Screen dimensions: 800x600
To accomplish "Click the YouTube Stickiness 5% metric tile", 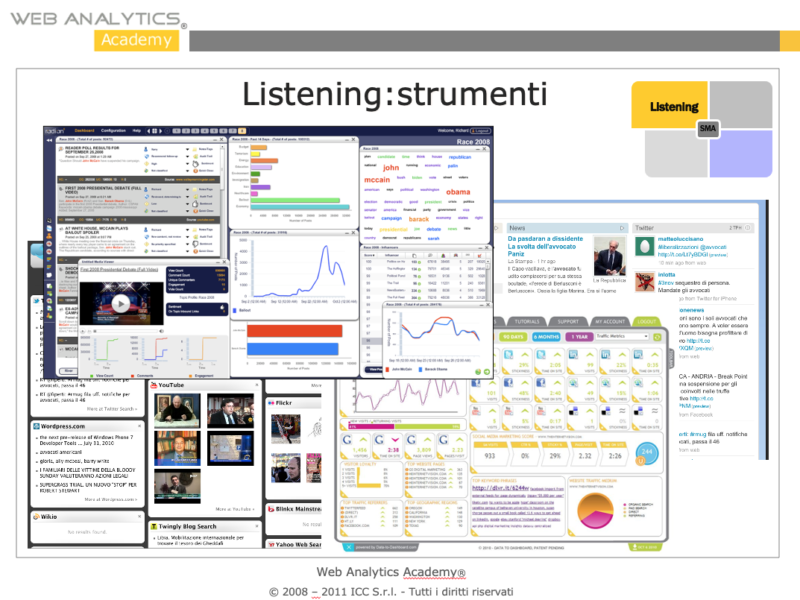I will (516, 416).
